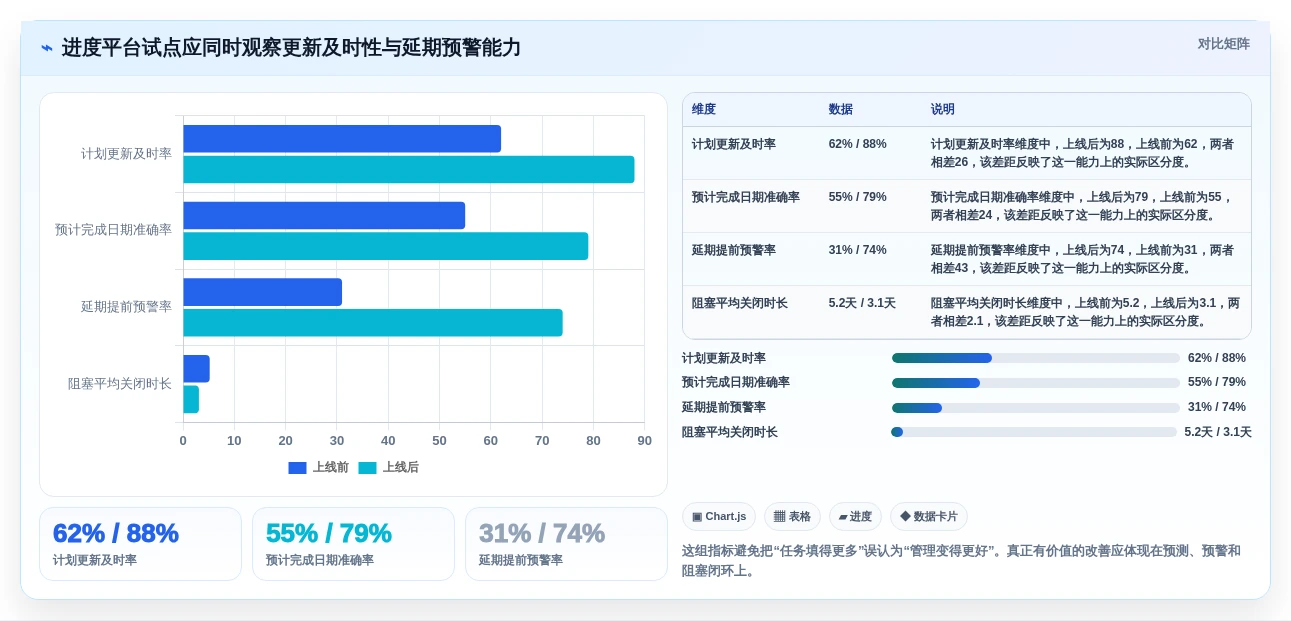Click the 上线后 bar for 阻塞平均关闭时长
This screenshot has width=1291, height=621.
click(x=191, y=400)
